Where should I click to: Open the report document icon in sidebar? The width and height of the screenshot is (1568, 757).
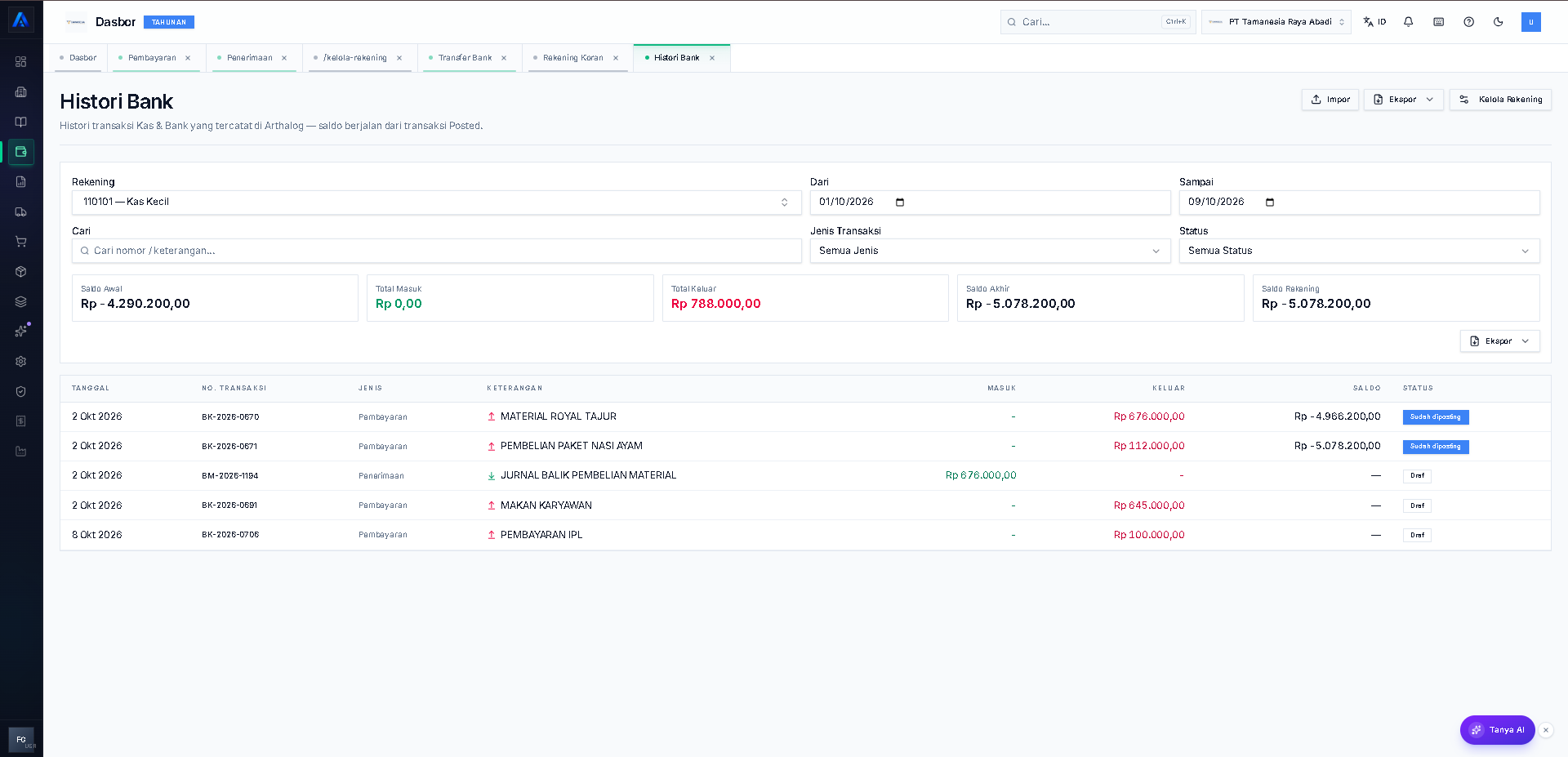[21, 182]
